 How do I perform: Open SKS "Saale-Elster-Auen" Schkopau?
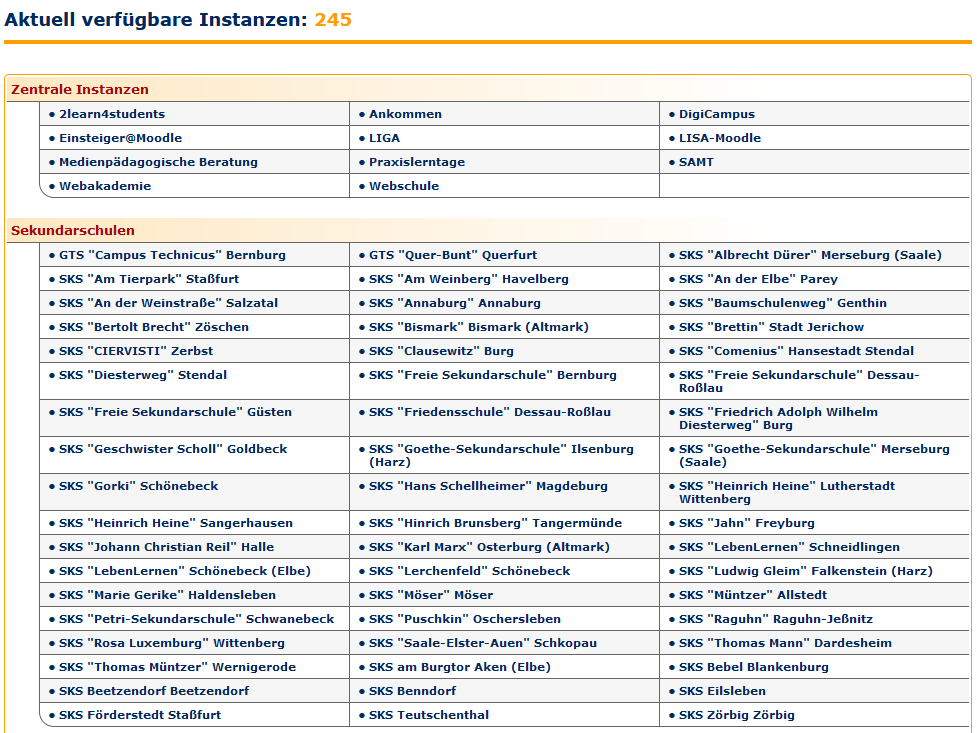tap(483, 643)
